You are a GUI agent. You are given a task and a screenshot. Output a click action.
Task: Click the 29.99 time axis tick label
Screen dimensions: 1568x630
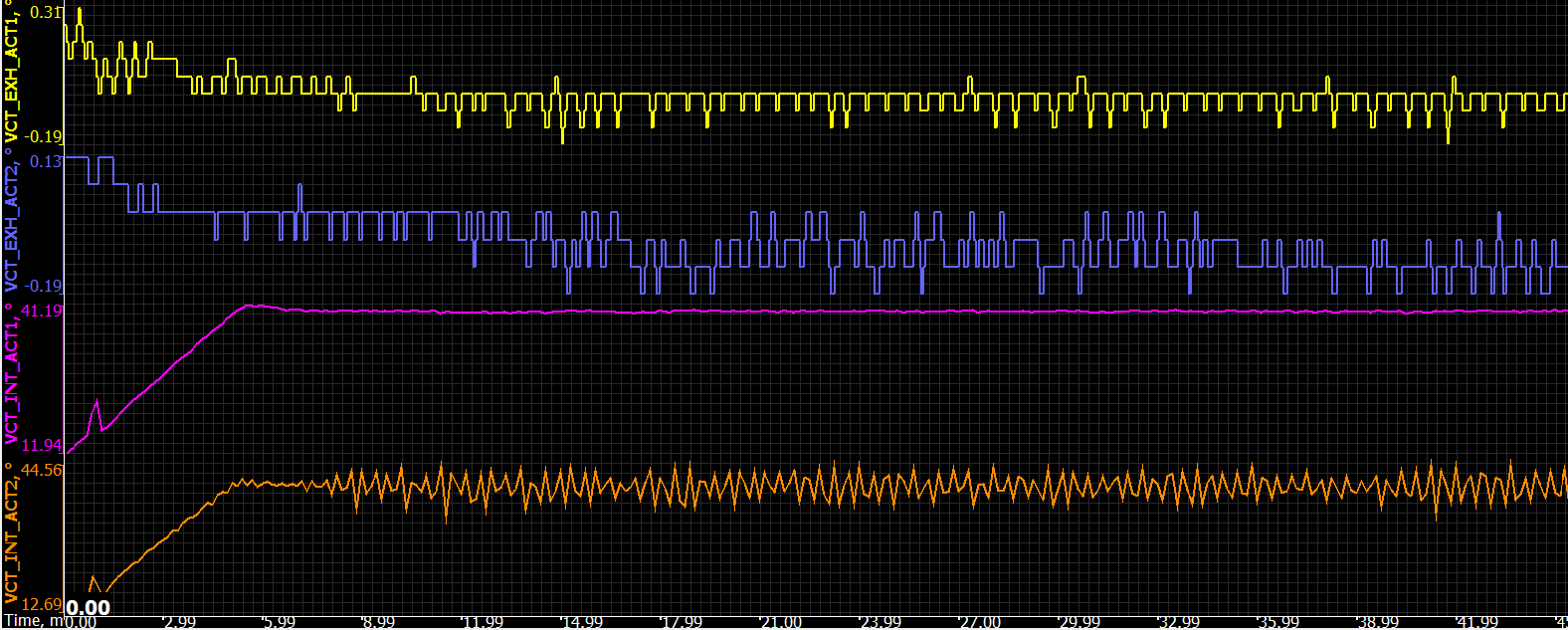1078,622
